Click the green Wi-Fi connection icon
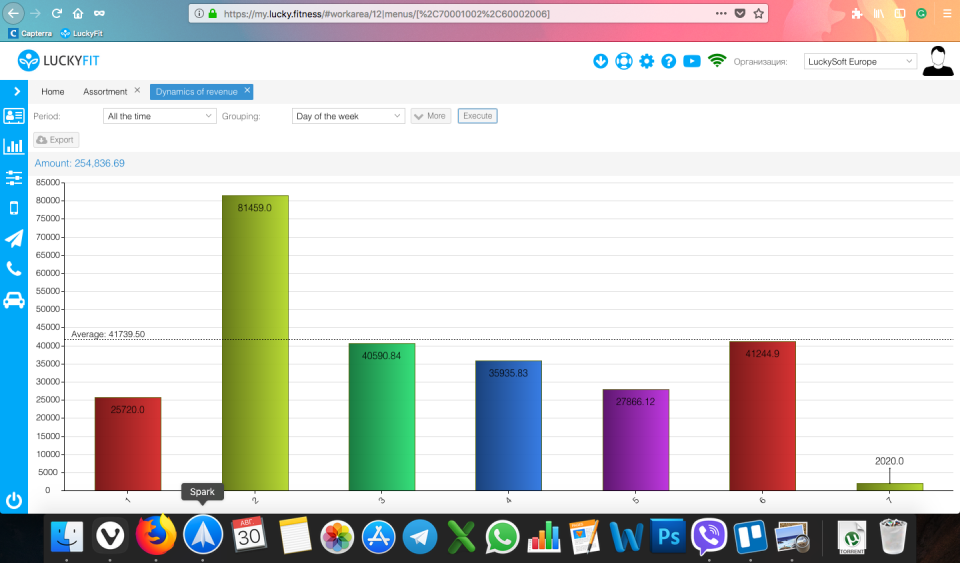Viewport: 960px width, 563px height. pos(716,61)
